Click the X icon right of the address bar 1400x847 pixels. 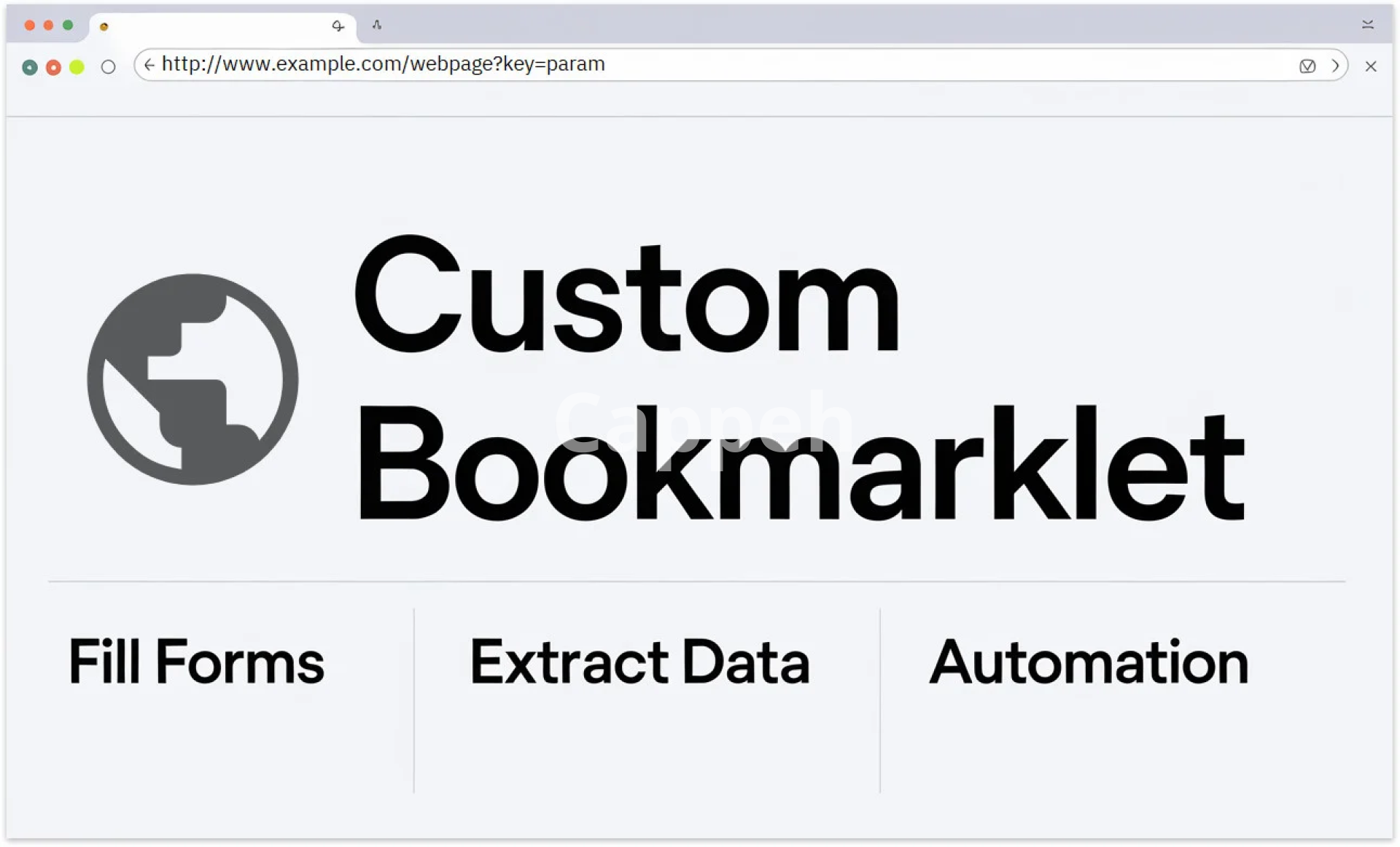pyautogui.click(x=1371, y=66)
